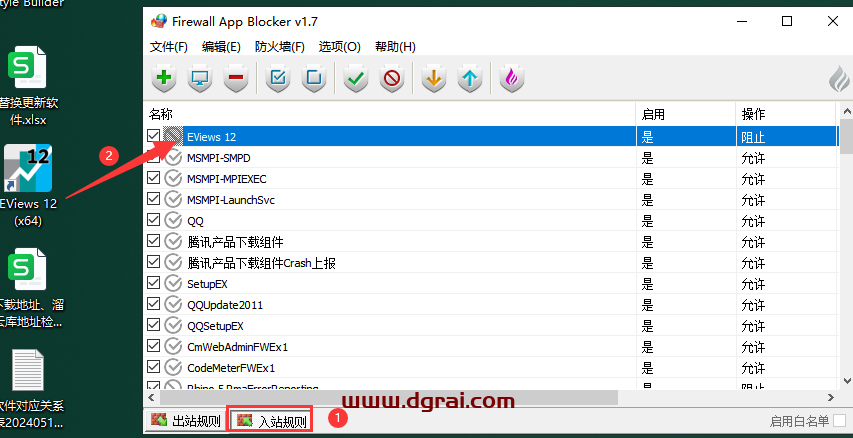Screen dimensions: 853x438
Task: Click the Uncheck all items toolbar icon
Action: tap(314, 79)
